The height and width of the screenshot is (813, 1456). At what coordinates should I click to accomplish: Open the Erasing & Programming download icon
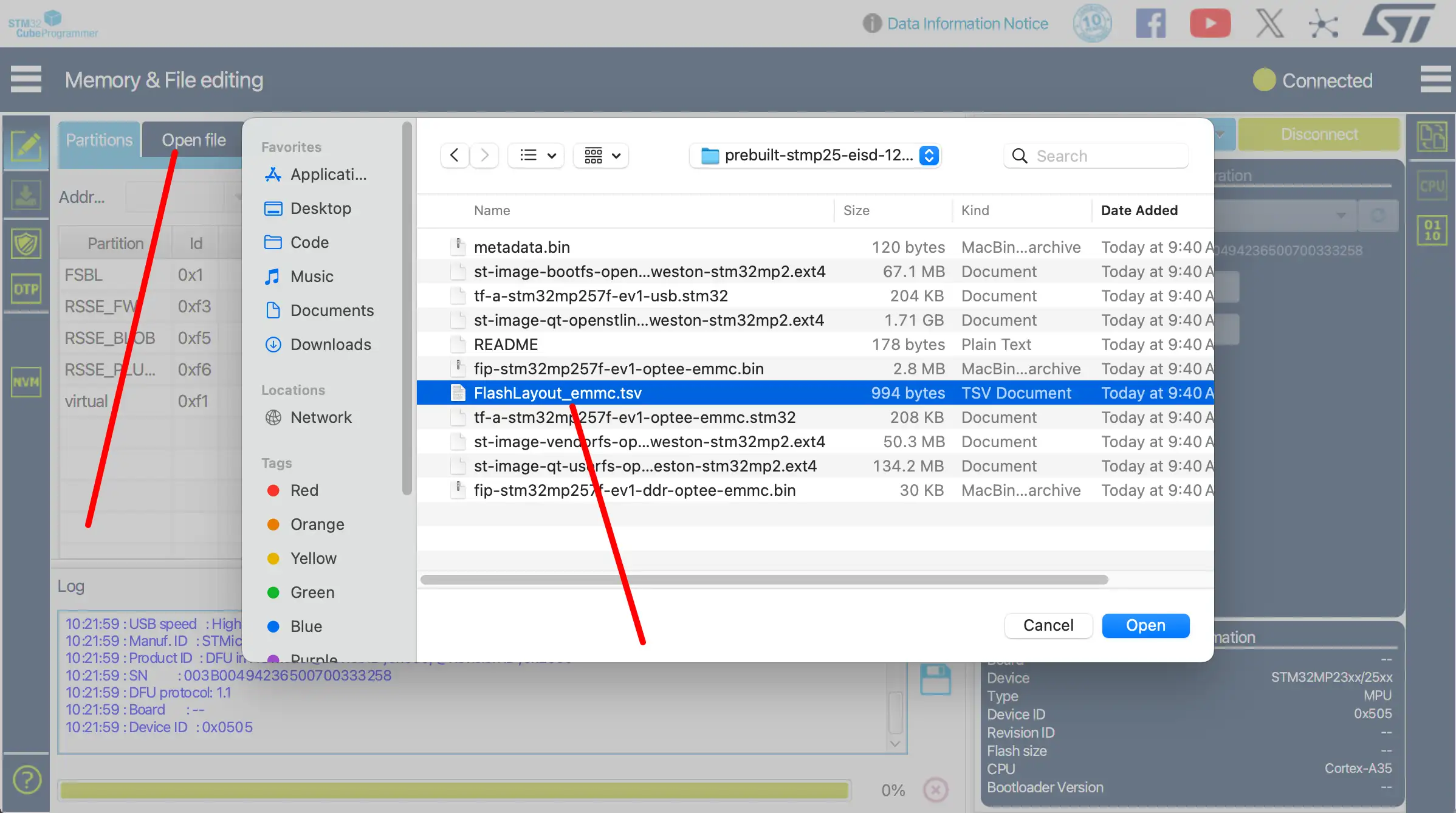[26, 196]
